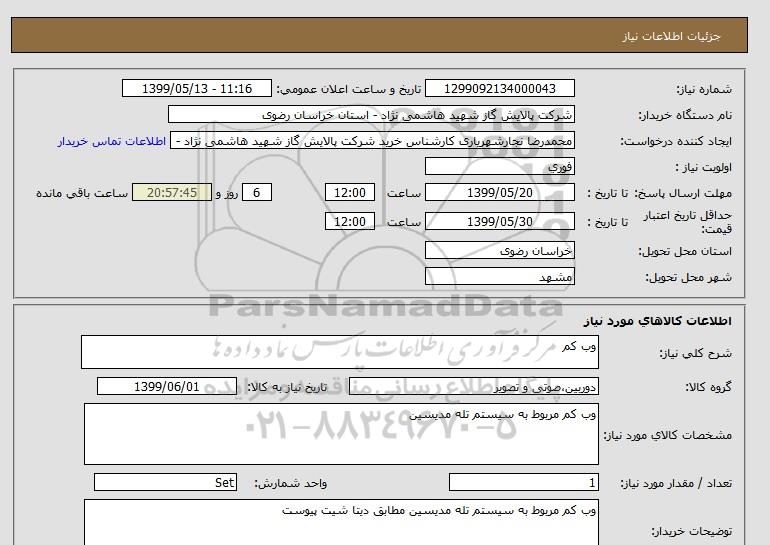Click the label اولویت نیاز
This screenshot has height=545, width=770.
tap(704, 167)
